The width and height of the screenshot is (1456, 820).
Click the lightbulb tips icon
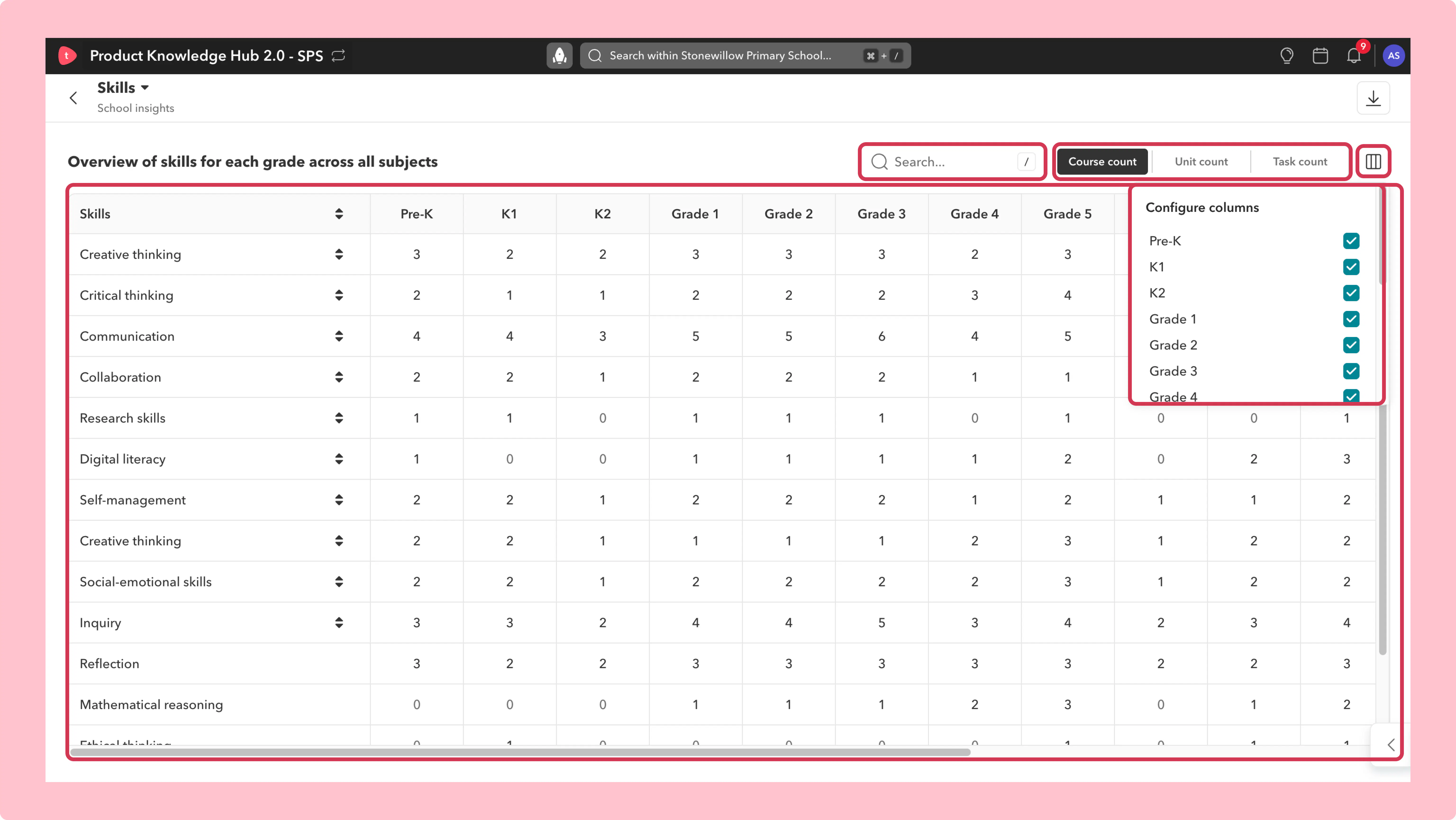click(1287, 55)
